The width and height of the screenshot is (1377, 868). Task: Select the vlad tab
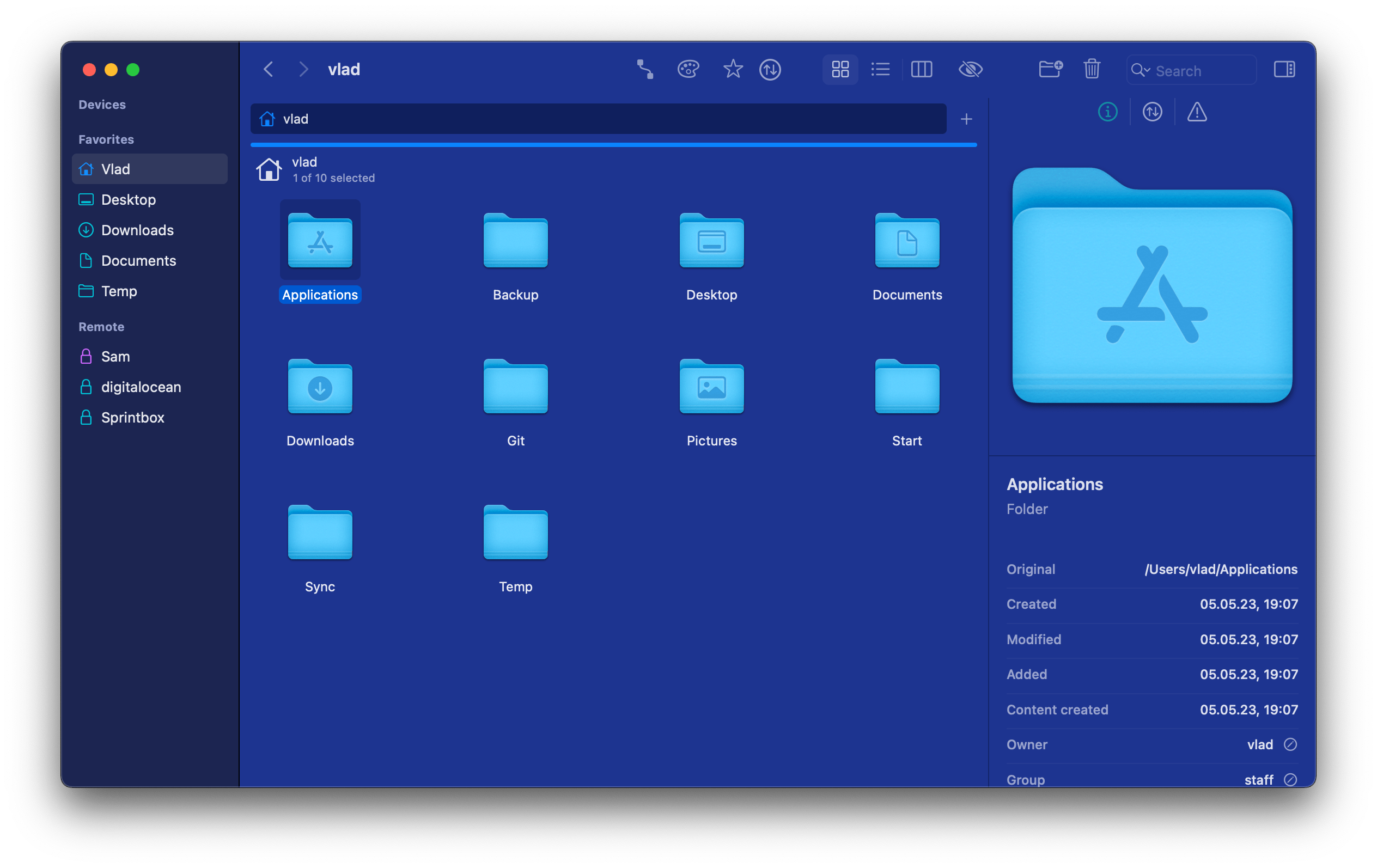598,119
